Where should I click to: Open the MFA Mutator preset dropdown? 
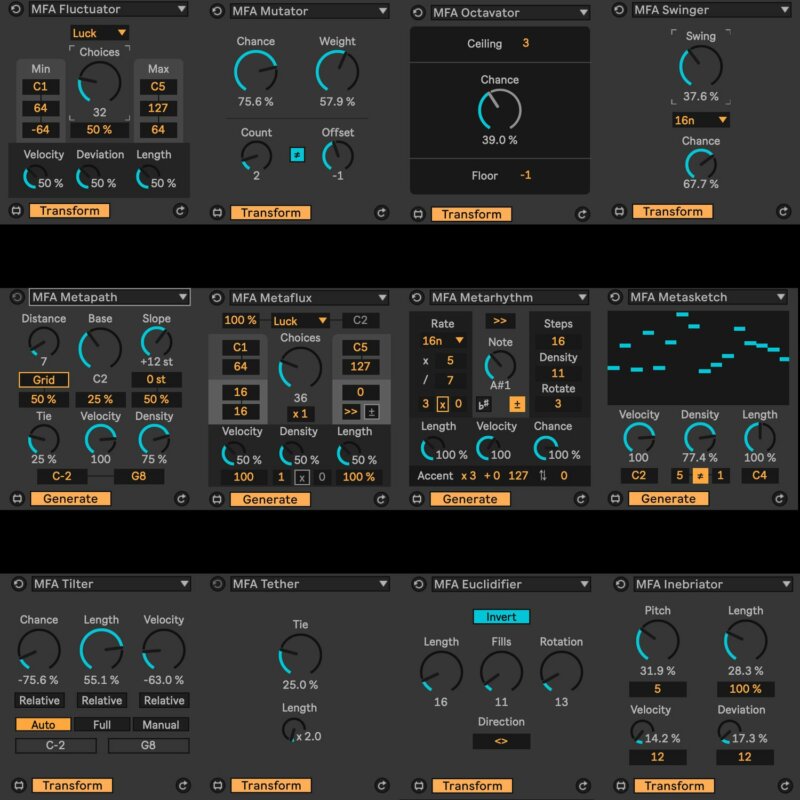[x=309, y=11]
